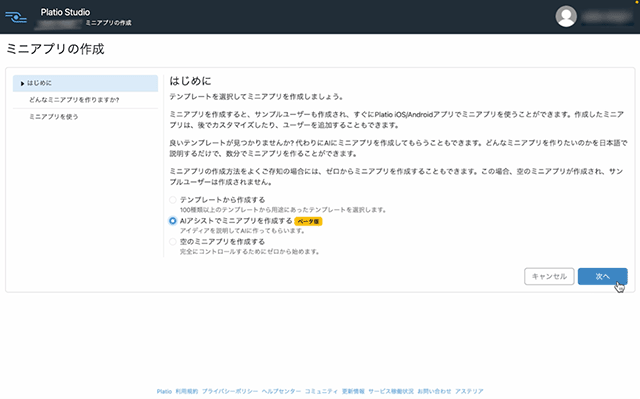Select ミニアプリを使う step
640x399 pixels.
click(x=85, y=117)
